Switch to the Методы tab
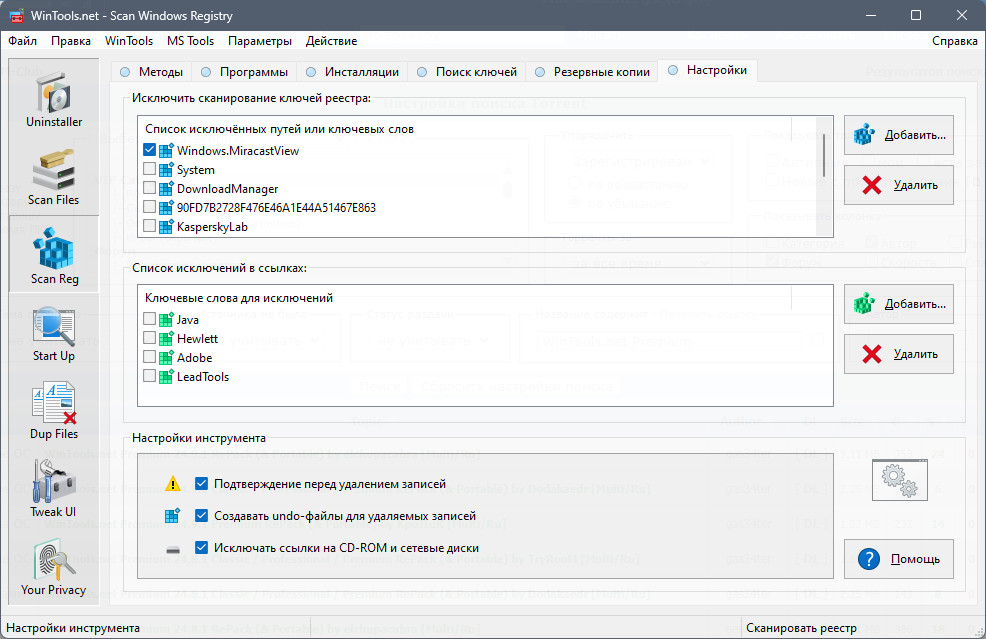Image resolution: width=986 pixels, height=639 pixels. coord(152,72)
